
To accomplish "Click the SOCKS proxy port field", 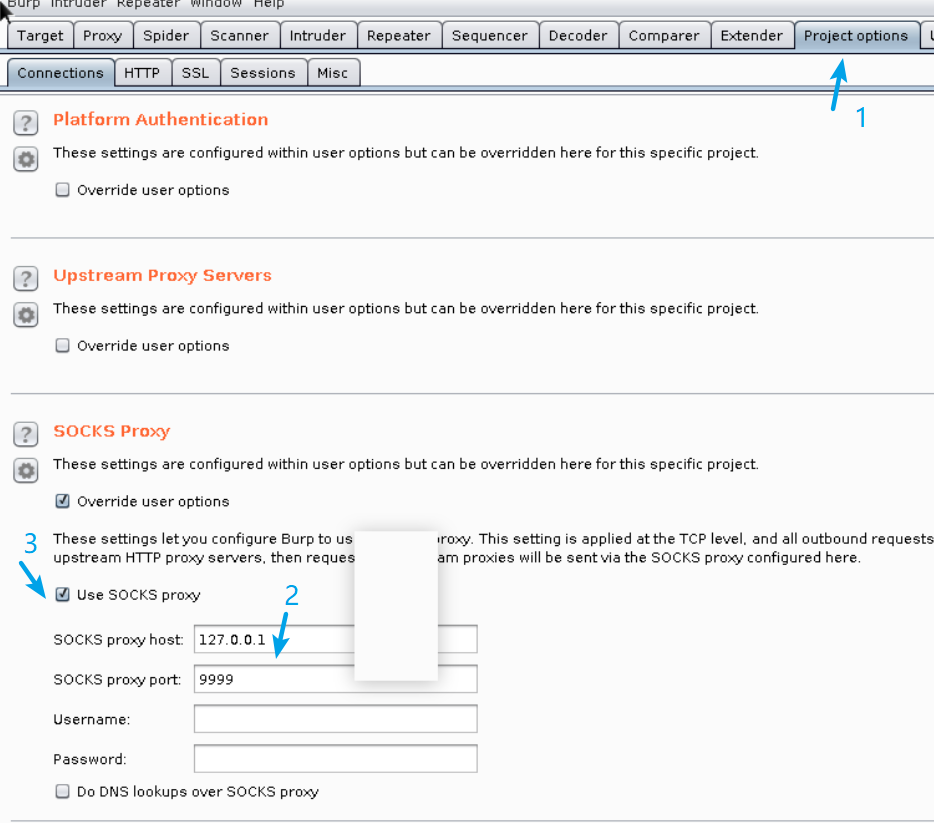I will coord(335,679).
